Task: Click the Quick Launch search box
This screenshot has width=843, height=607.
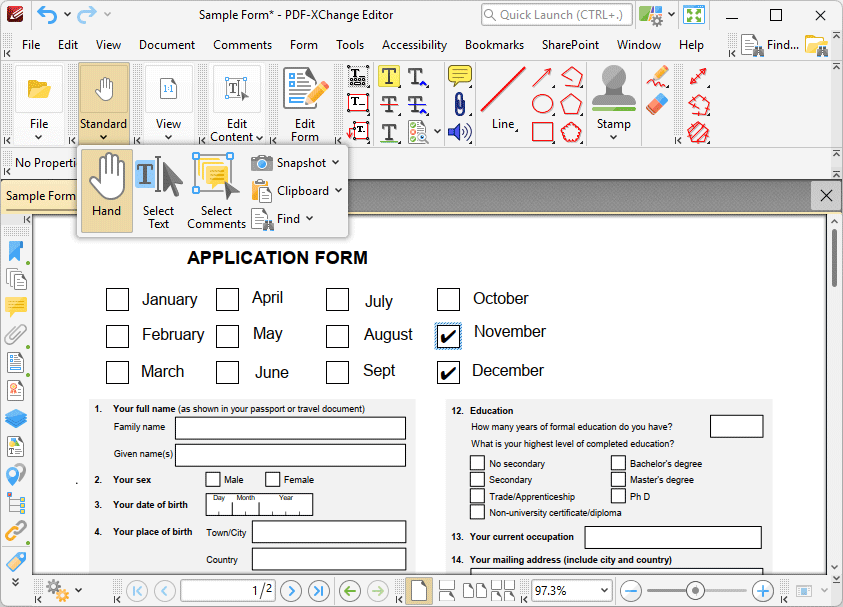Action: pos(556,15)
